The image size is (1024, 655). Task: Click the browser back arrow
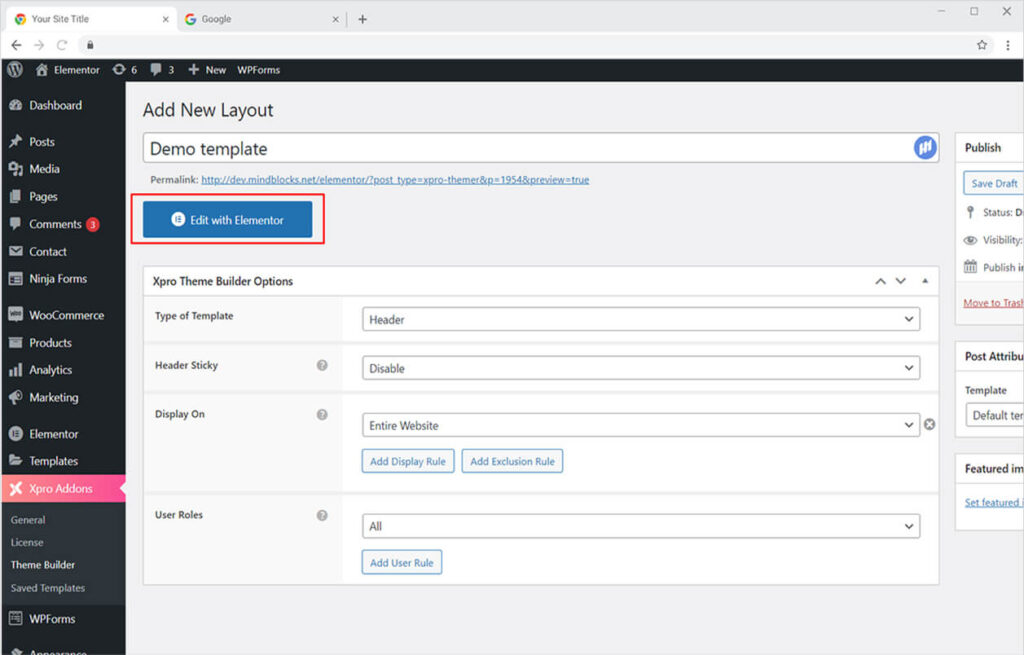coord(16,45)
